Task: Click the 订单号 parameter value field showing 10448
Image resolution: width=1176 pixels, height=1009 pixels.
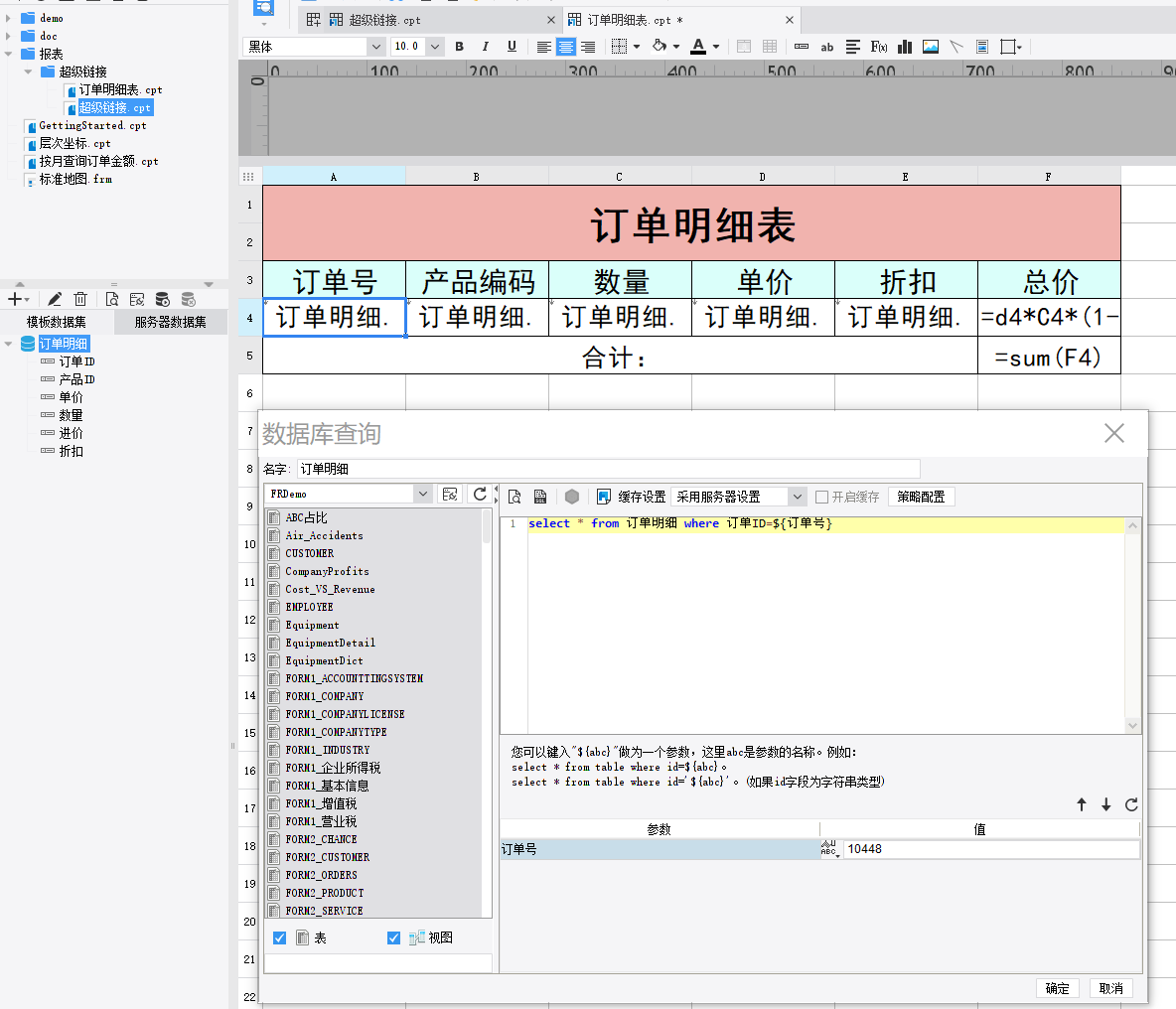Action: pos(991,848)
